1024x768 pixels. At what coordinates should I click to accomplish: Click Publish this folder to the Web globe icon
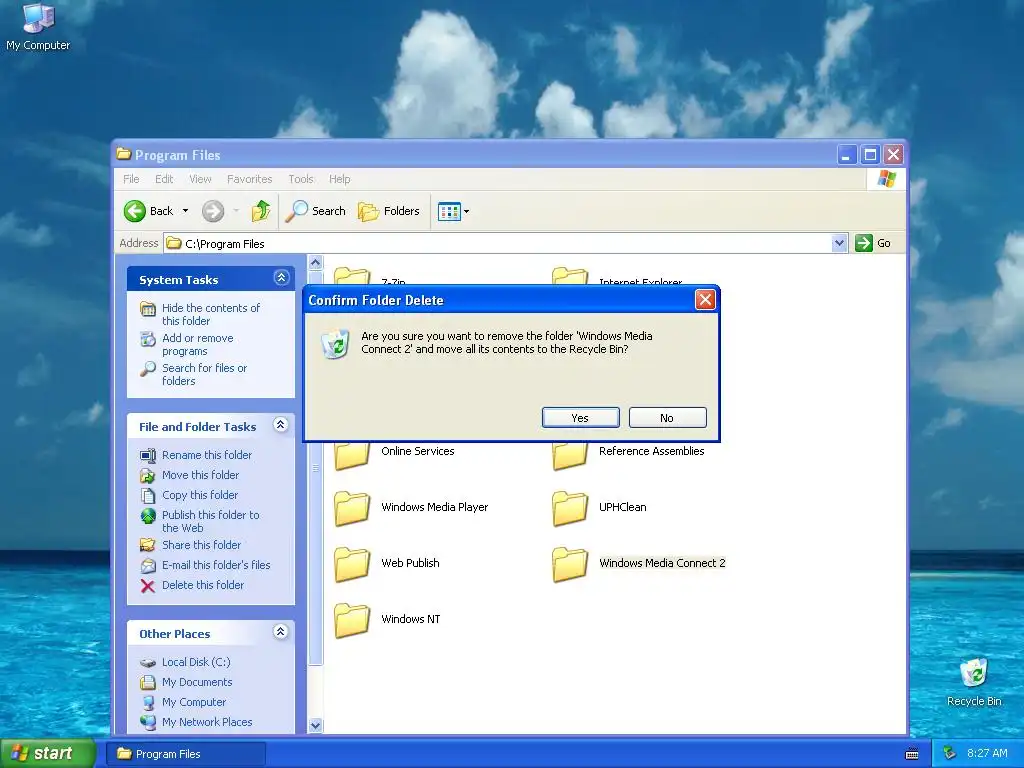pyautogui.click(x=148, y=516)
